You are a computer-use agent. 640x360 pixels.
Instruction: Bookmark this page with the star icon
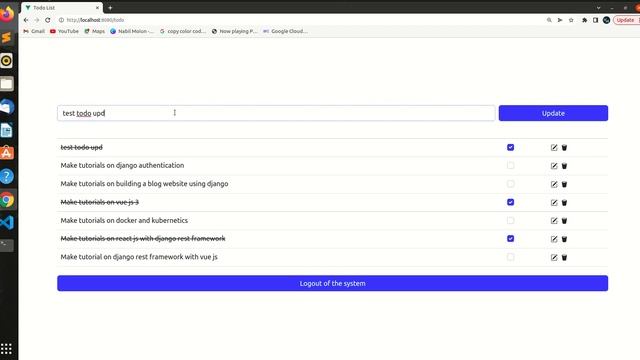(571, 20)
